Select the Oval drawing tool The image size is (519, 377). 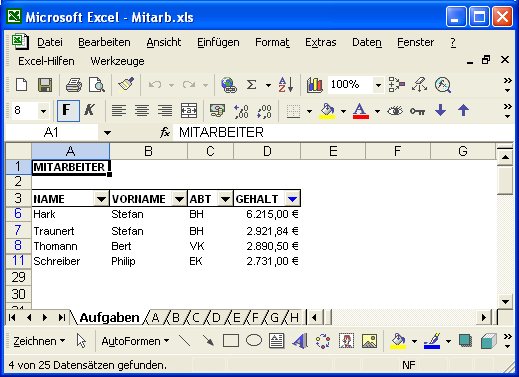(x=254, y=341)
